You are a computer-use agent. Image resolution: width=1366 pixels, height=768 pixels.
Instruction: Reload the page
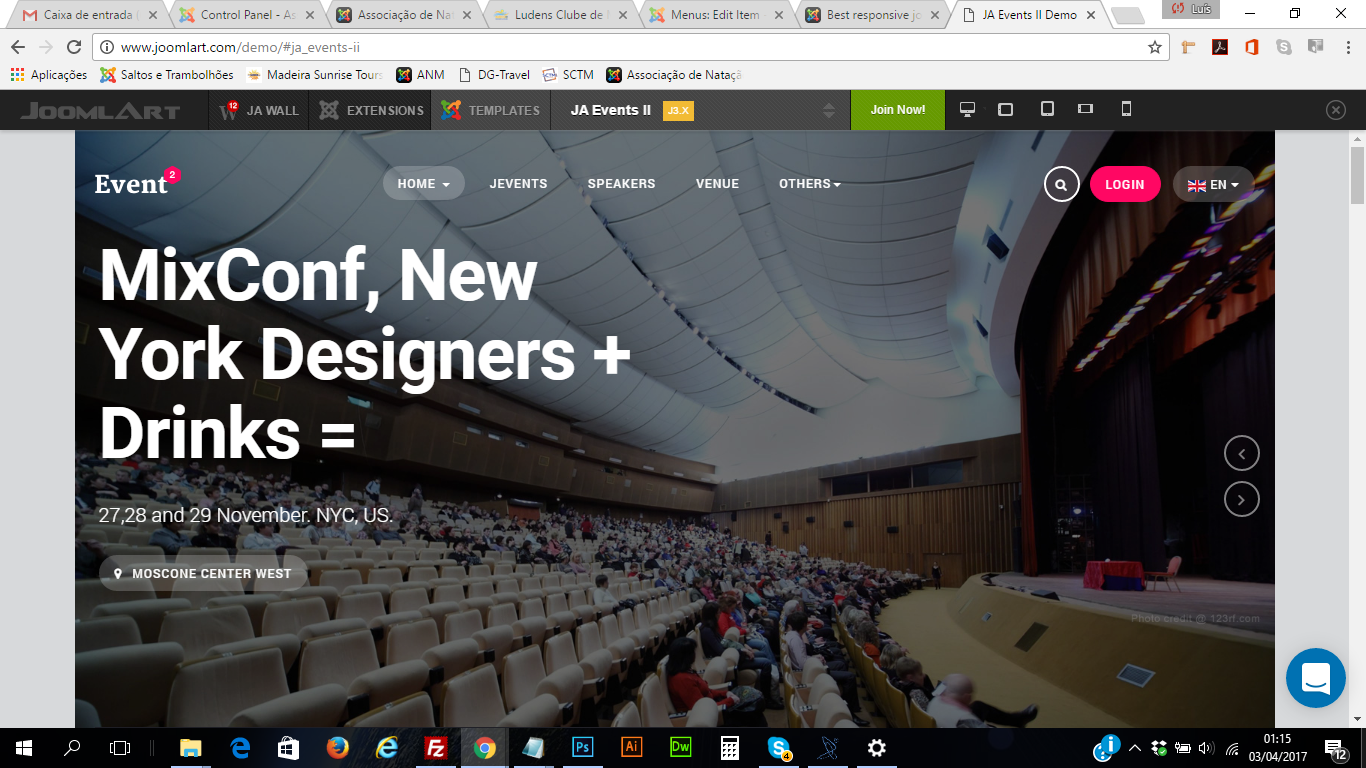[x=74, y=47]
